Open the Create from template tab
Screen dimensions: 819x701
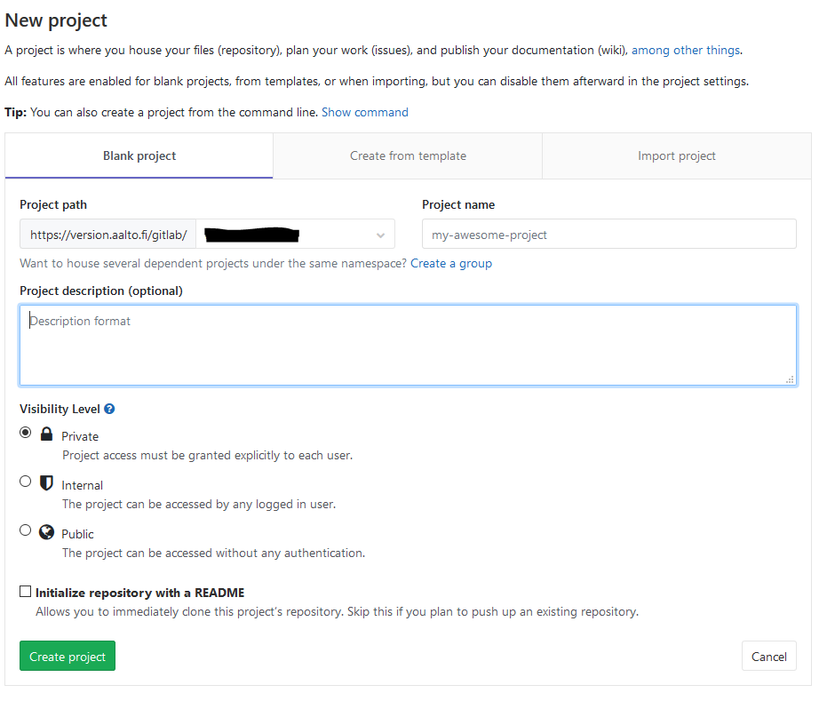pyautogui.click(x=408, y=156)
